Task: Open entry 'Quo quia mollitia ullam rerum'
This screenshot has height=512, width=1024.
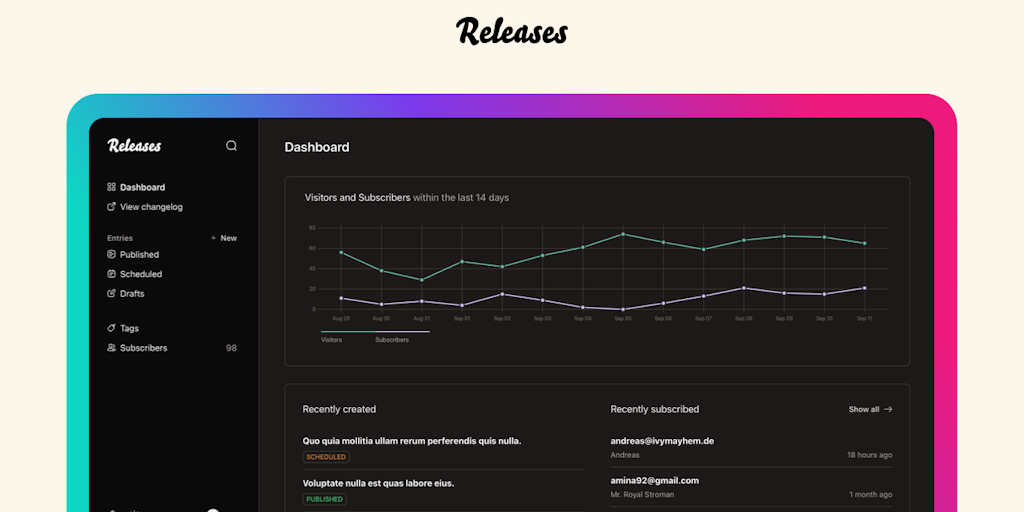Action: click(412, 441)
